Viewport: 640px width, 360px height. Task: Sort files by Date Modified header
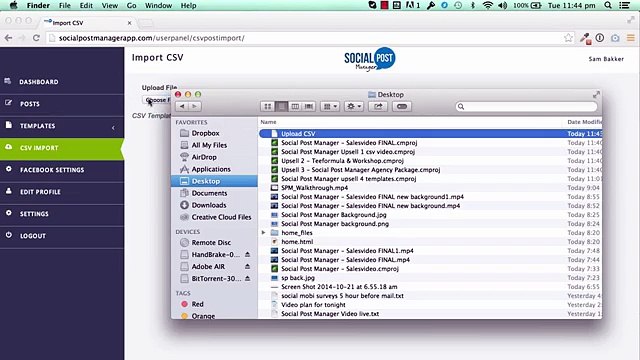[x=584, y=122]
